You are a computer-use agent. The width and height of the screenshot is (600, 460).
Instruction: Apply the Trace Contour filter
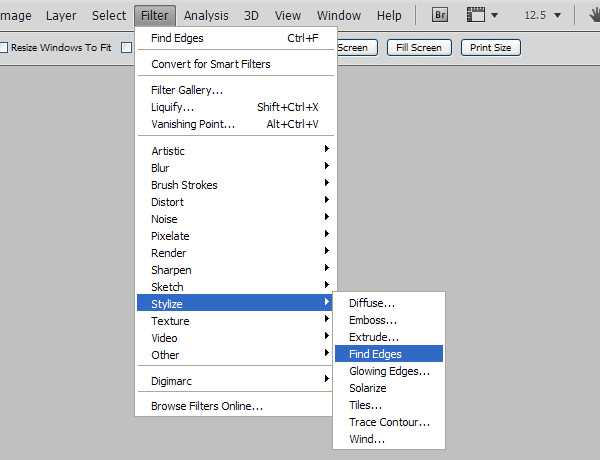click(x=389, y=422)
